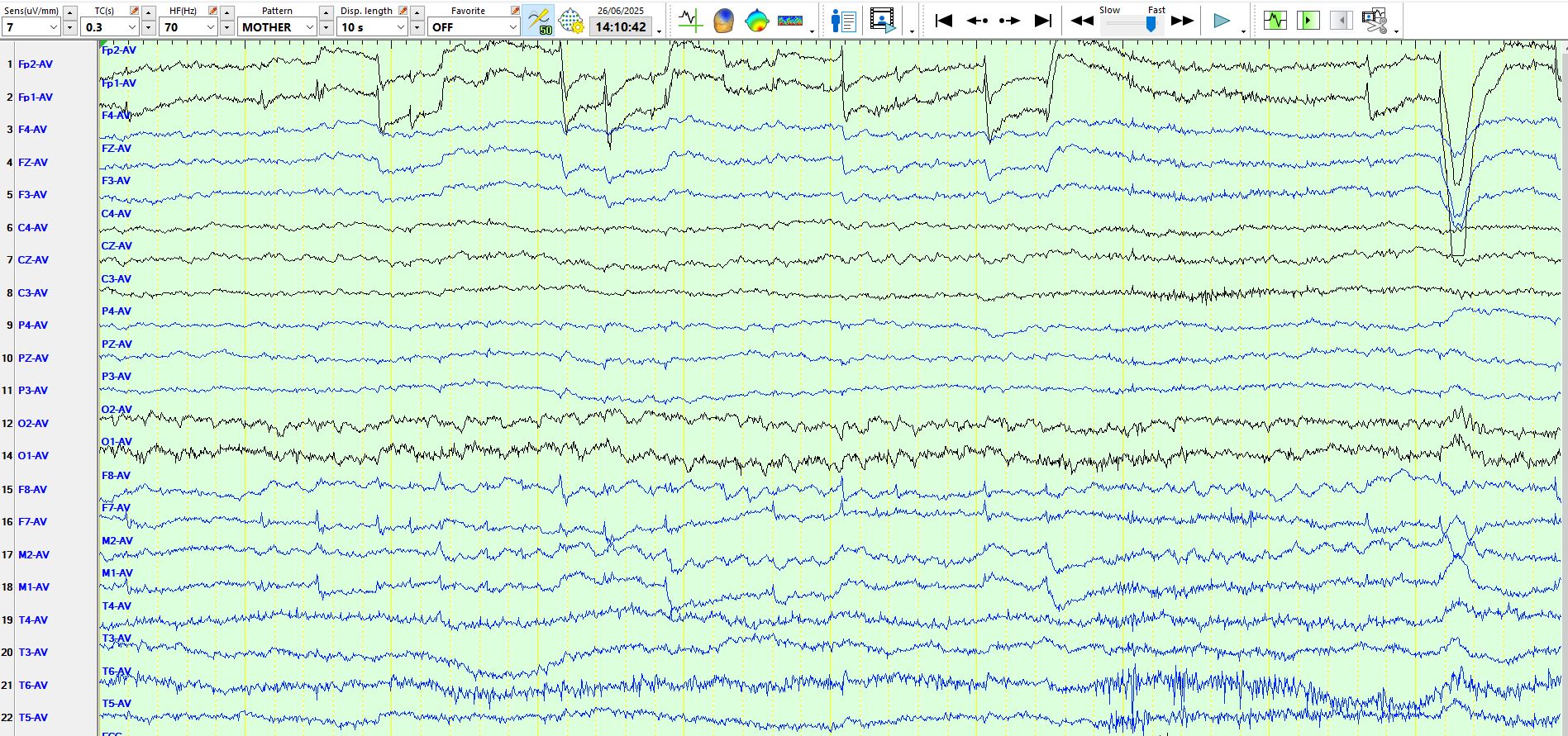1568x736 pixels.
Task: Select channel 17 M2-AV in the left list
Action: (34, 555)
